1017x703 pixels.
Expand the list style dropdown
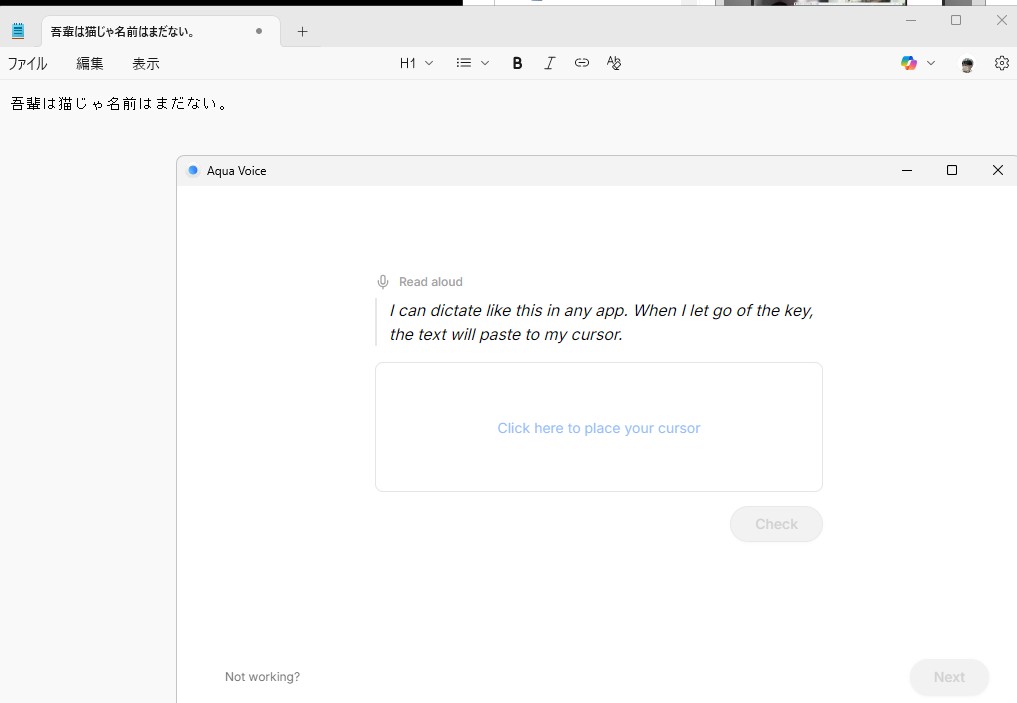coord(472,63)
